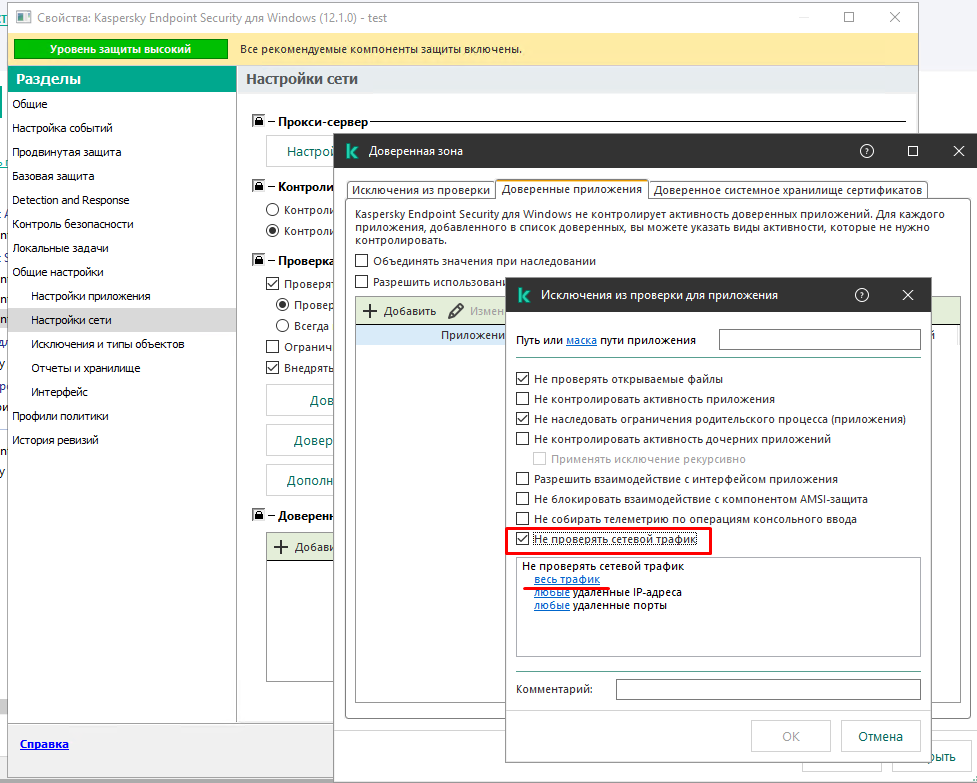Click the help icon in the exclusions dialog title bar
Viewport: 977px width, 783px height.
862,295
